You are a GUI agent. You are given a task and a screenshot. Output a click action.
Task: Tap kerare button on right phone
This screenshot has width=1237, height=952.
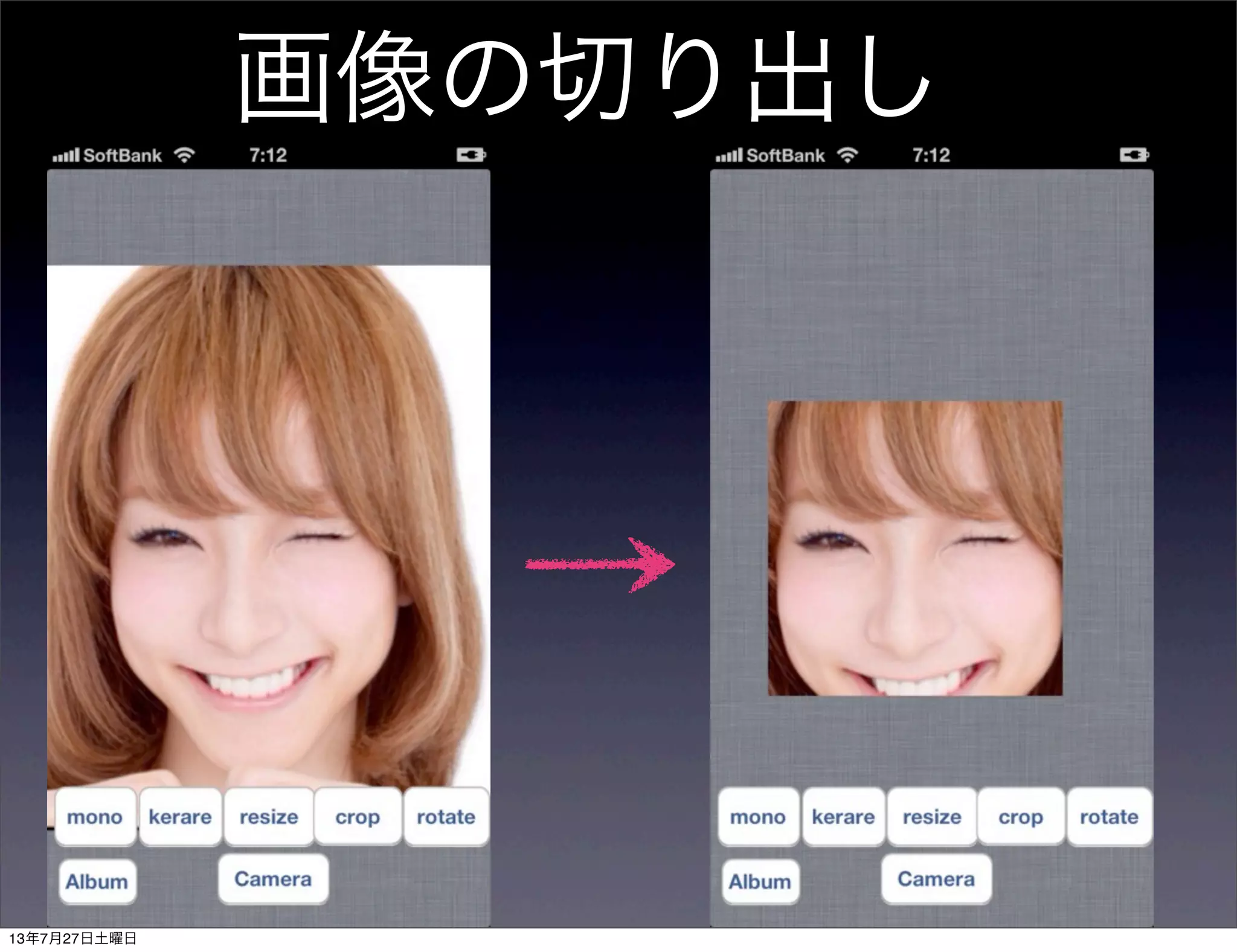coord(843,817)
